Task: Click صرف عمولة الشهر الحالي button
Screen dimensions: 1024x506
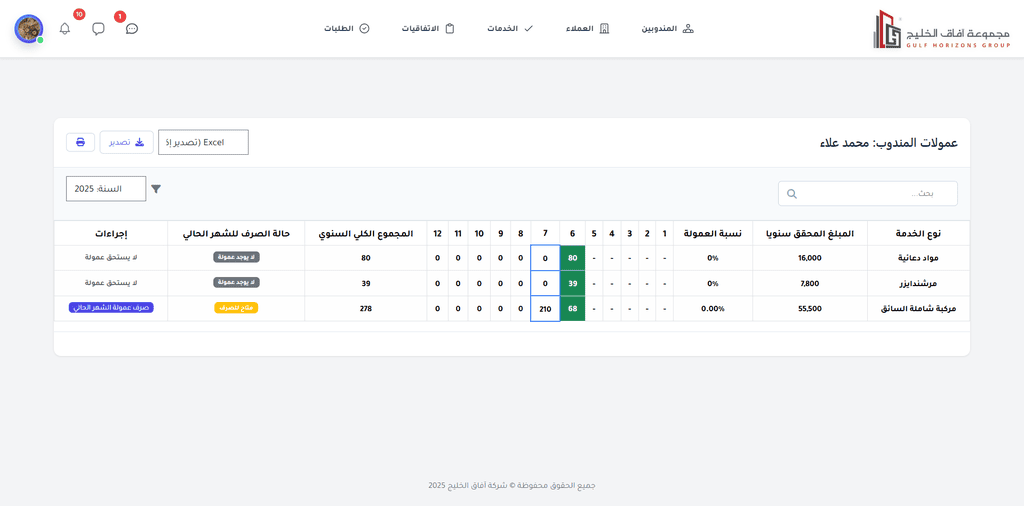Action: pos(111,308)
